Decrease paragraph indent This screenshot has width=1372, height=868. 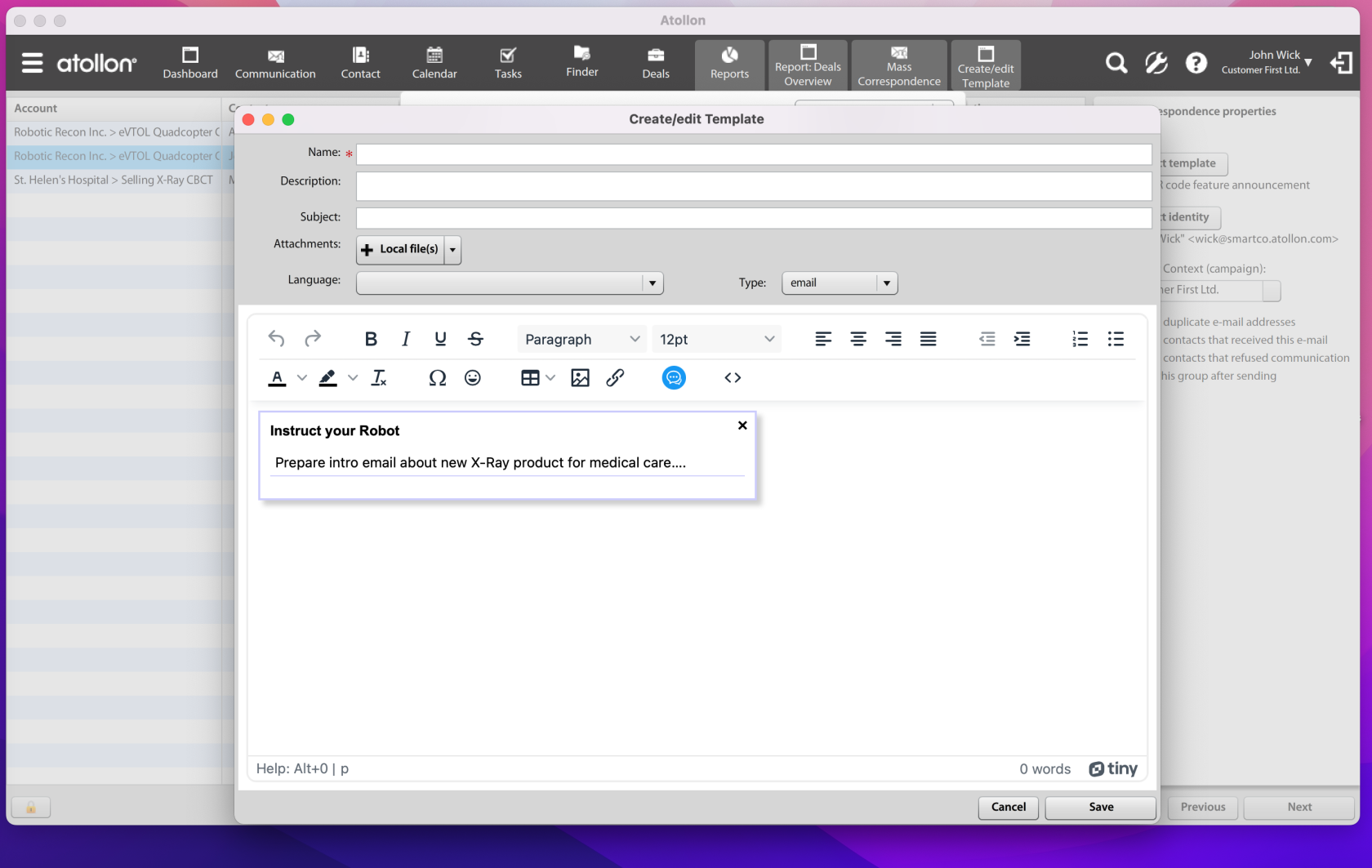(x=987, y=339)
